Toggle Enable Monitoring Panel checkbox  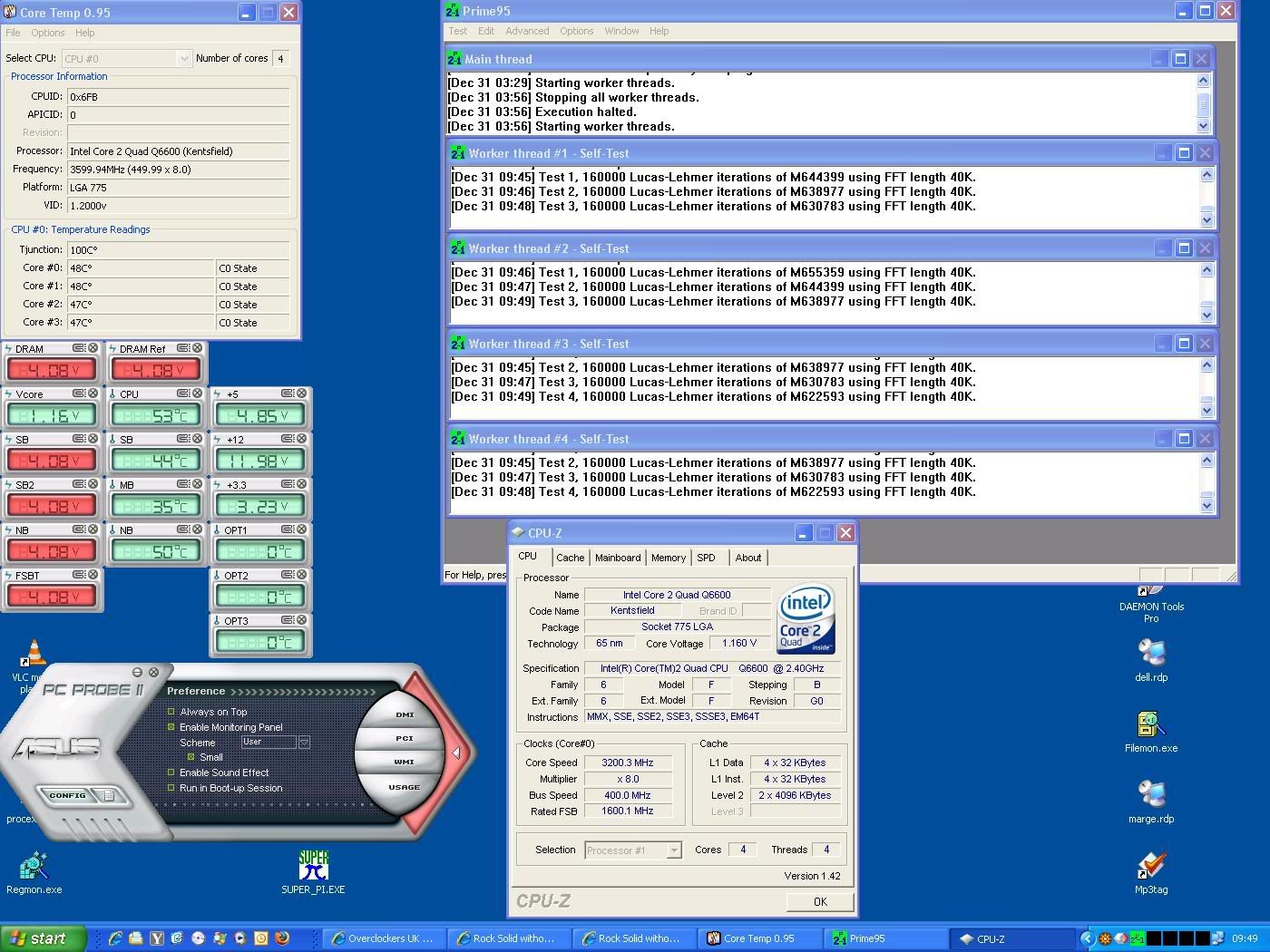(x=171, y=727)
